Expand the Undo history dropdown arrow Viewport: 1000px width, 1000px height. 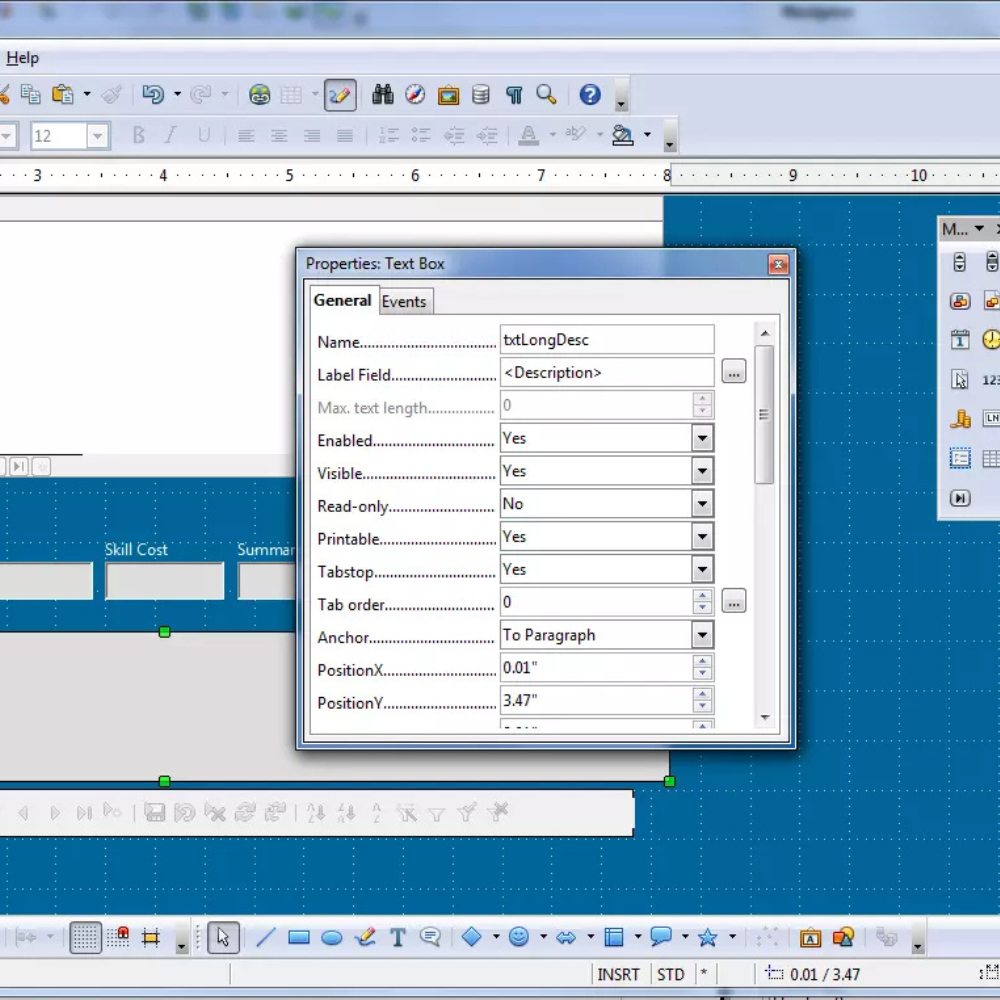[x=177, y=94]
